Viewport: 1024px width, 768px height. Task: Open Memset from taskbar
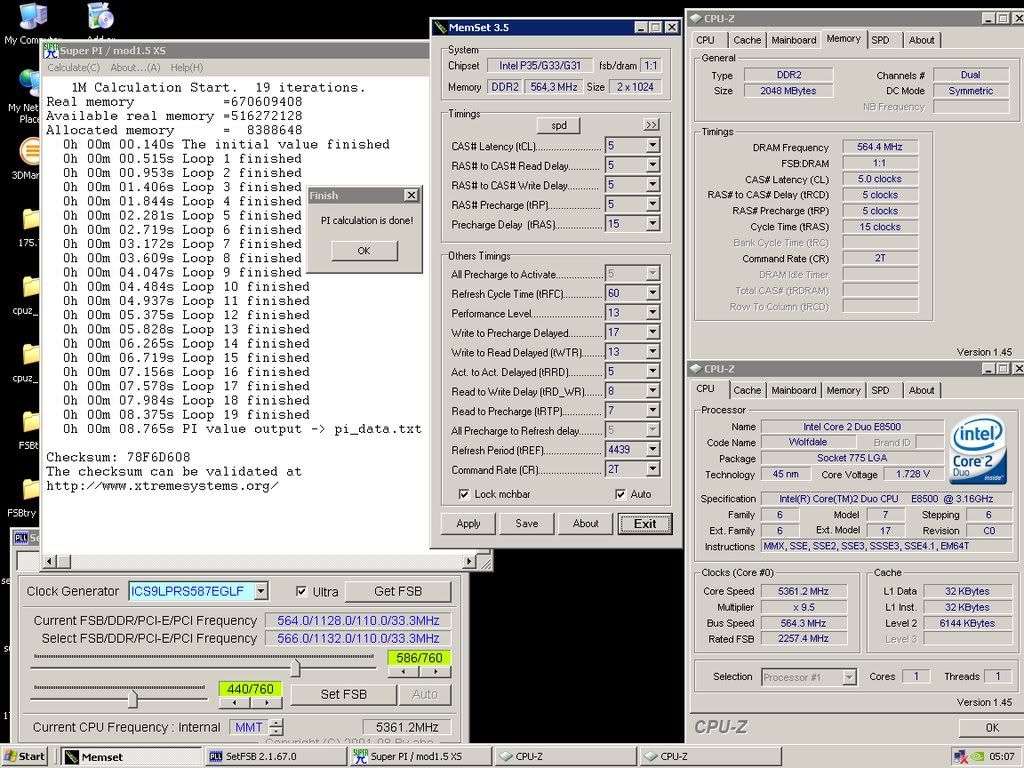[130, 756]
